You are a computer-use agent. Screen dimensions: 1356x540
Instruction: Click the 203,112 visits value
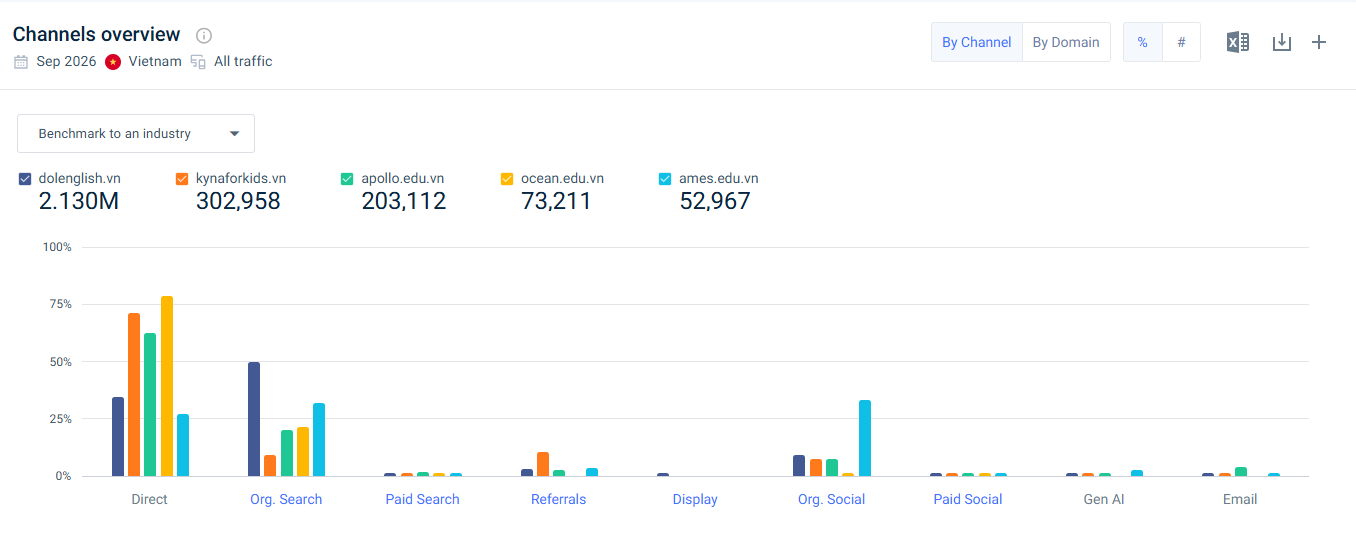(x=404, y=201)
